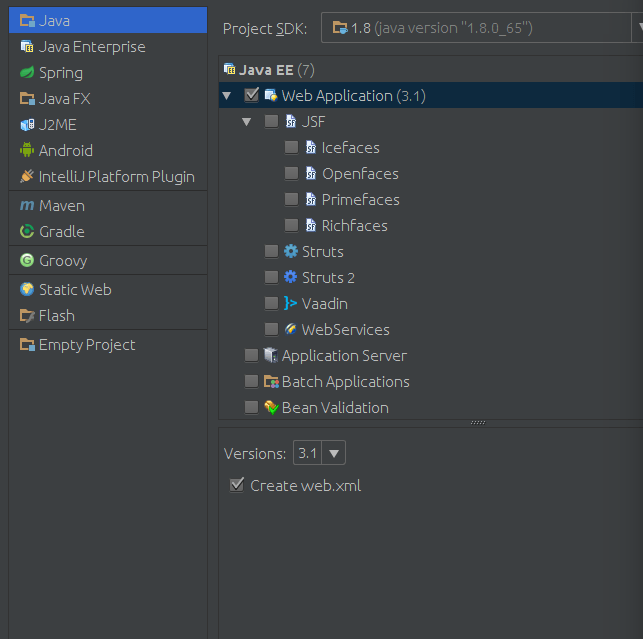The image size is (643, 639).
Task: Click the IntelliJ Platform Plugin icon
Action: click(x=27, y=177)
